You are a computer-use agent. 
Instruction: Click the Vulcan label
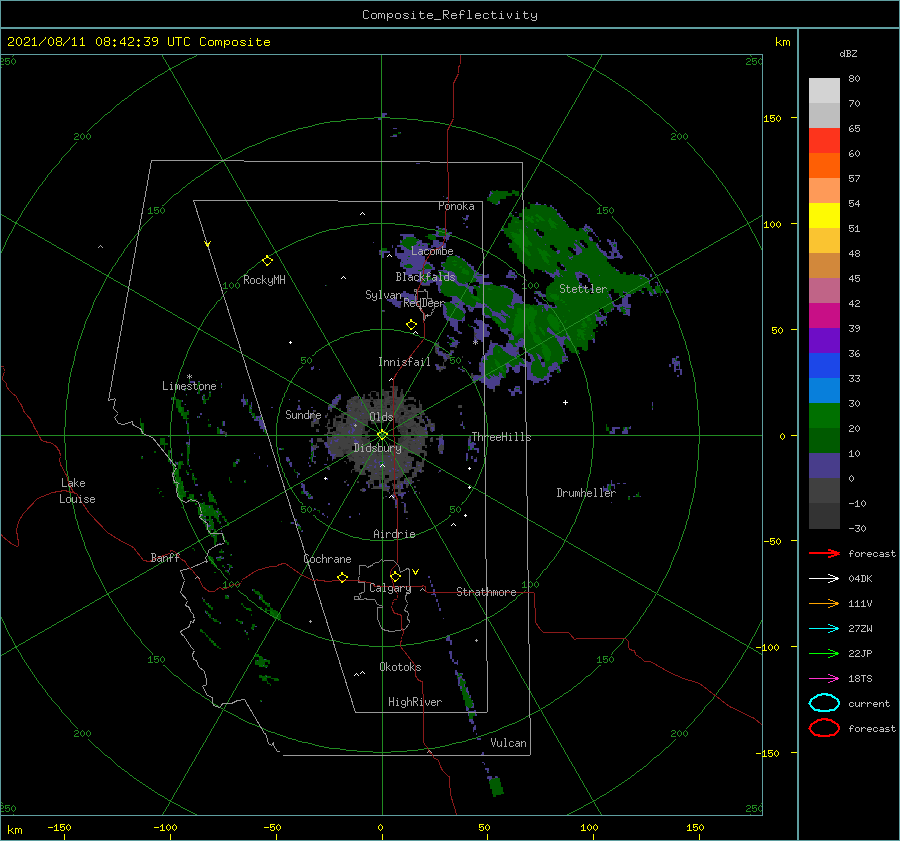coord(508,743)
